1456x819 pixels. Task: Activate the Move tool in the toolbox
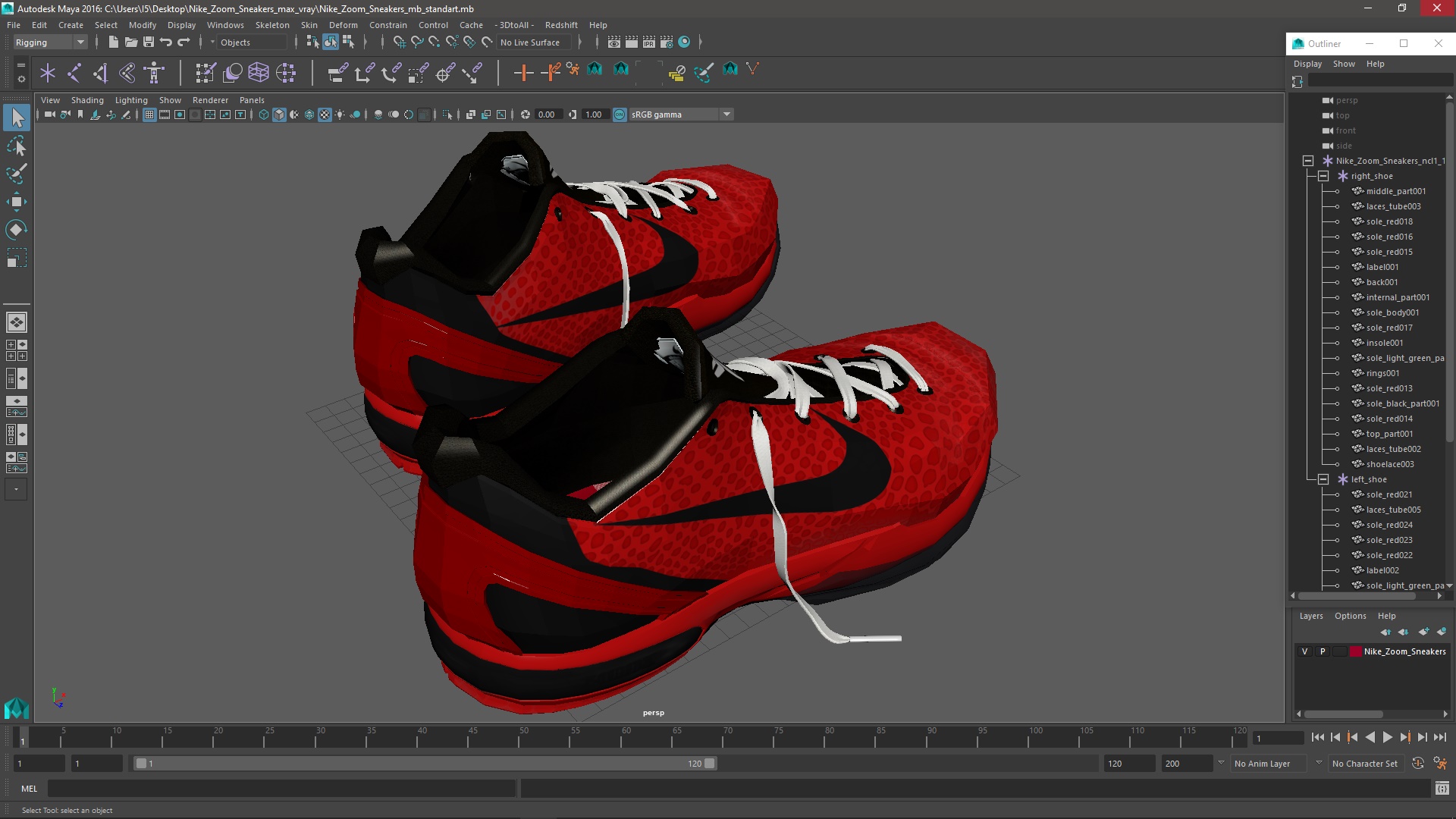point(17,202)
